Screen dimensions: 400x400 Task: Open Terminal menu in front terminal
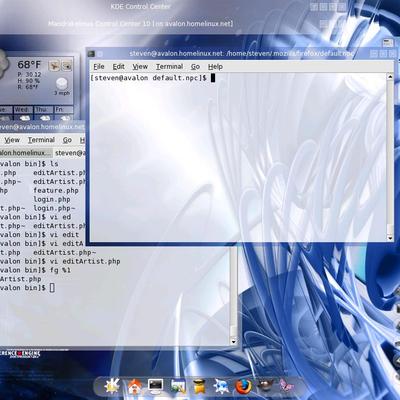click(x=169, y=67)
